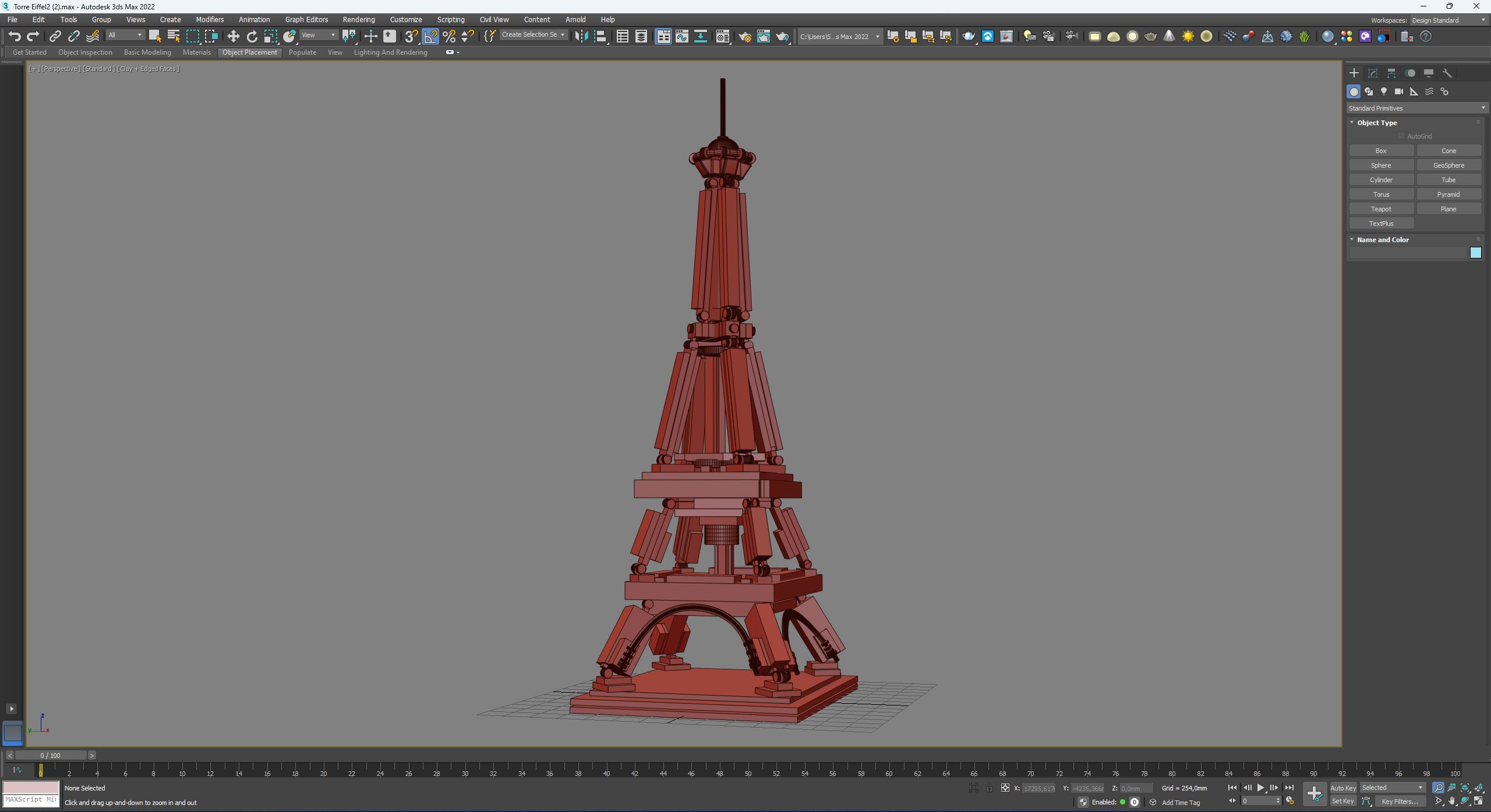The height and width of the screenshot is (812, 1491).
Task: Open the Modifiers menu
Action: click(210, 19)
